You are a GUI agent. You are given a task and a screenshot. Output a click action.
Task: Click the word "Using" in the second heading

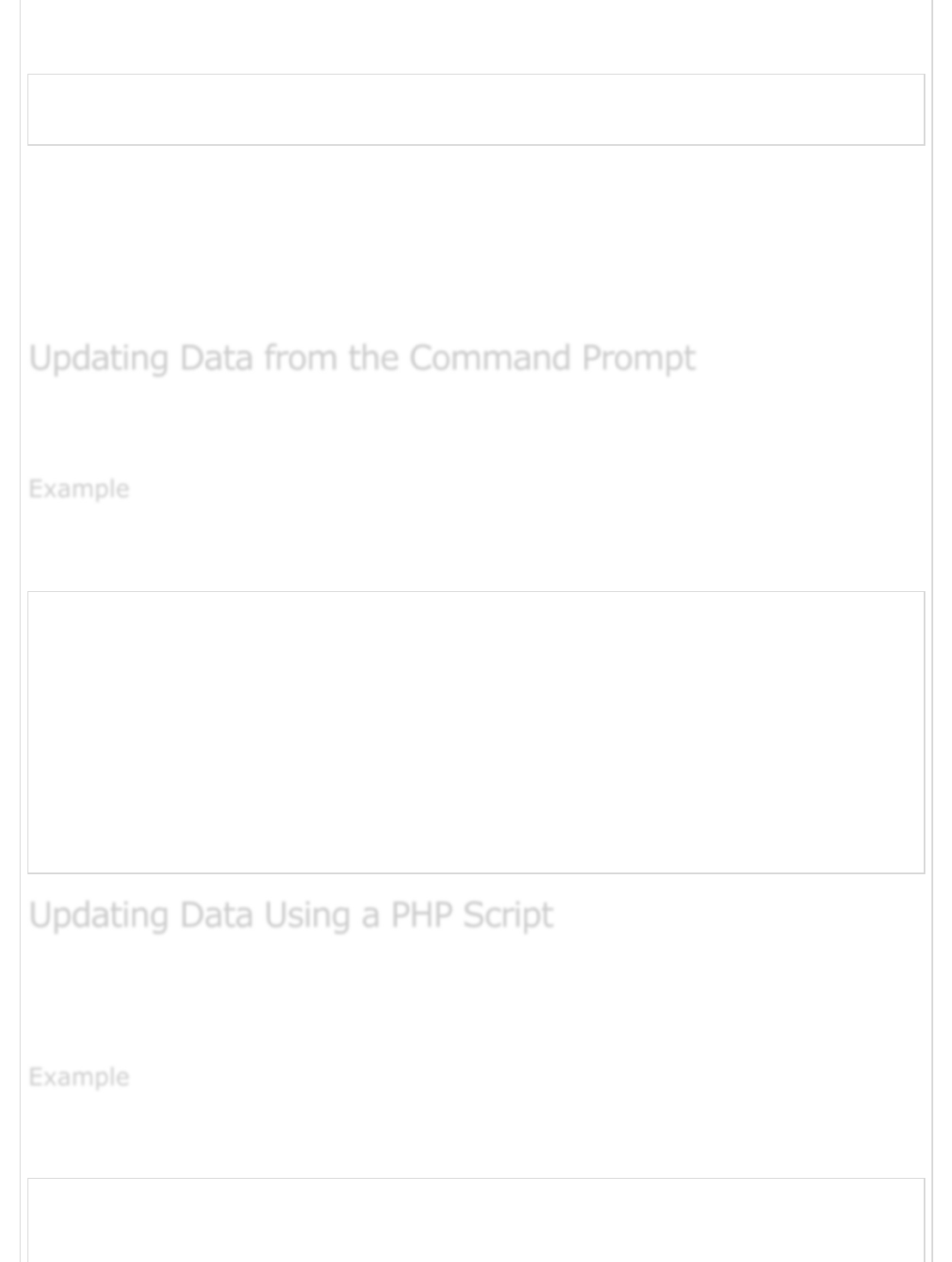pyautogui.click(x=306, y=915)
